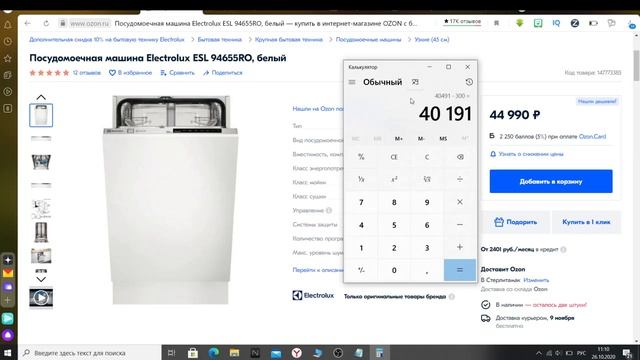
Task: Reload the page with refresh icon
Action: [x=46, y=23]
